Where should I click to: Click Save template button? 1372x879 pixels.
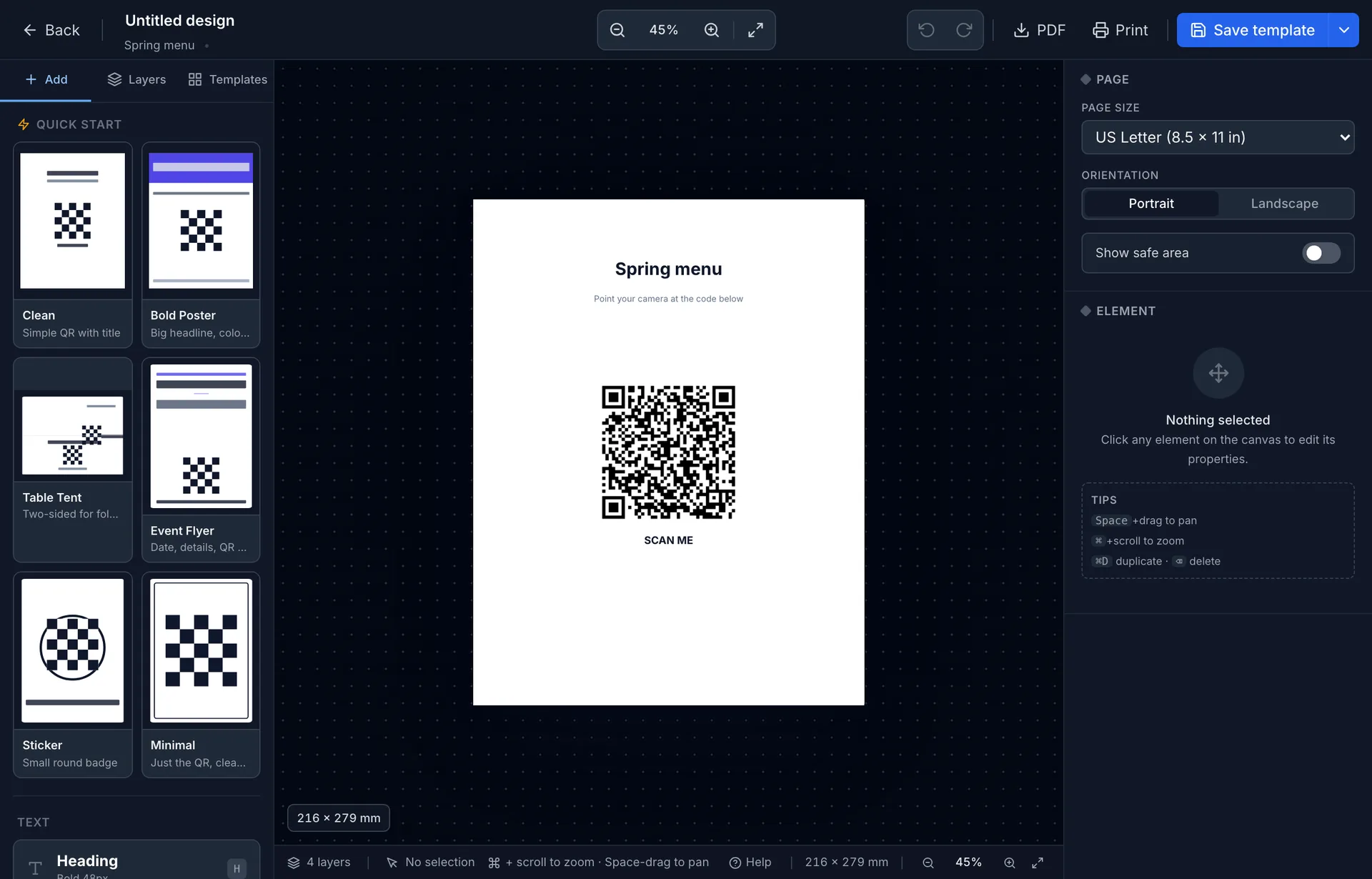tap(1252, 30)
